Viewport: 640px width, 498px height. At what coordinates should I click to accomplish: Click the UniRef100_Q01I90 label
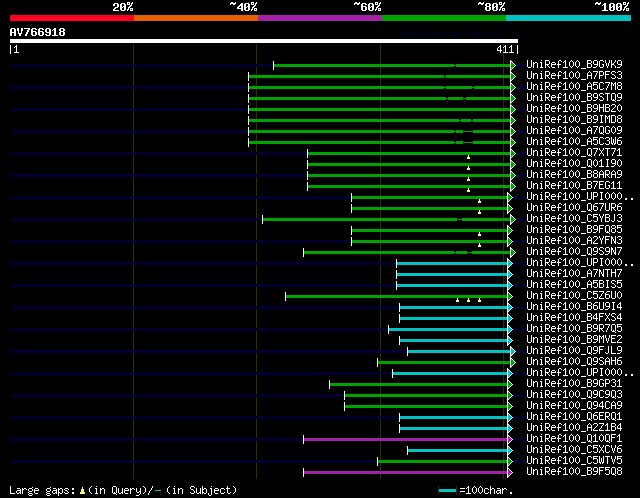tap(574, 164)
